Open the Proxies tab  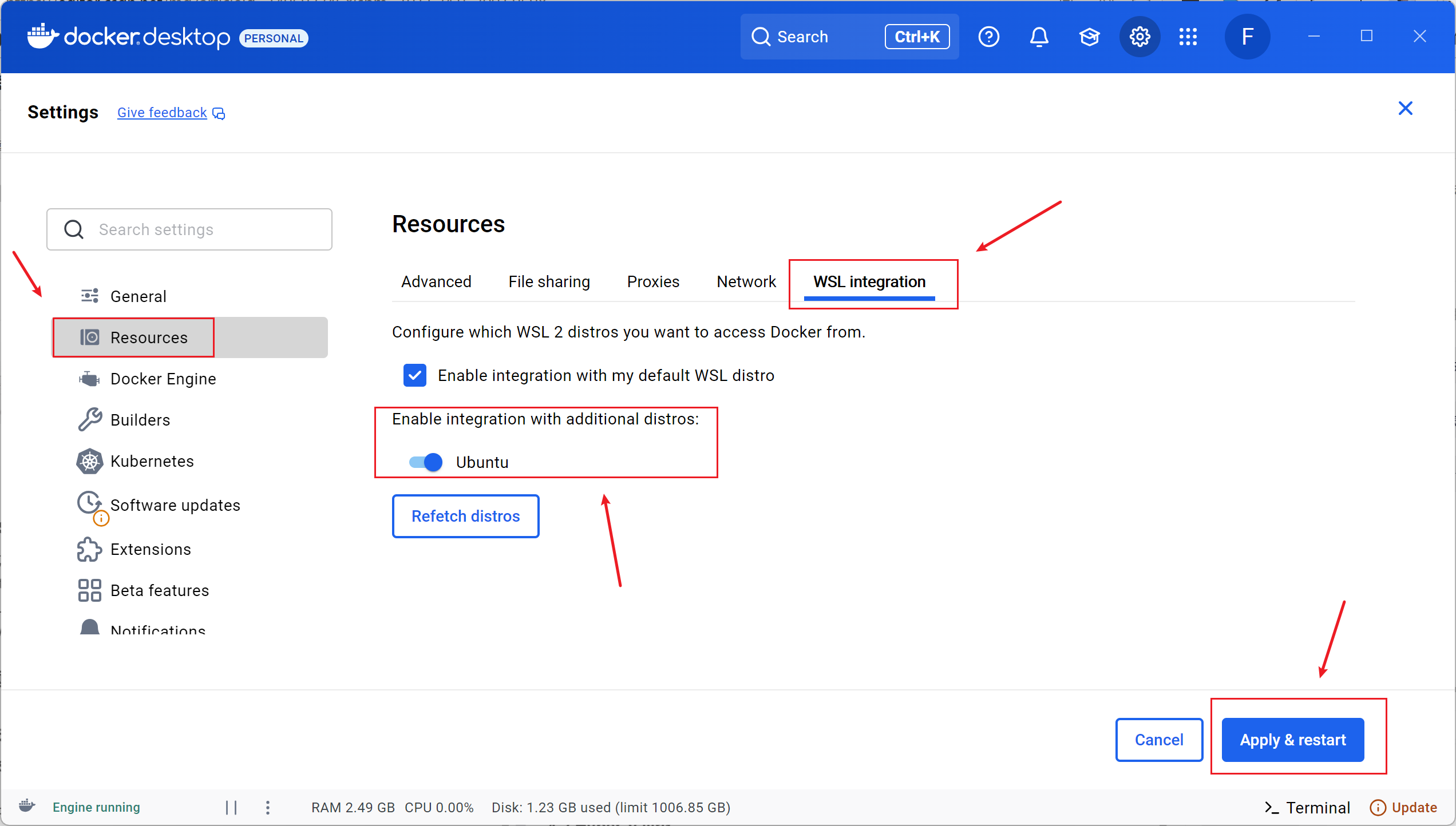[x=653, y=281]
